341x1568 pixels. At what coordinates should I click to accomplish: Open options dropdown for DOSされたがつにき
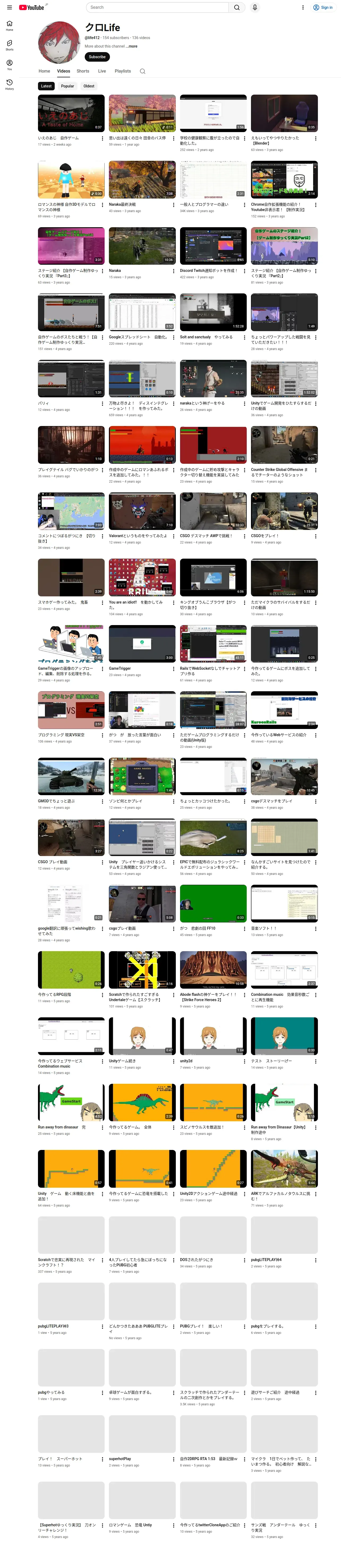pyautogui.click(x=244, y=1260)
